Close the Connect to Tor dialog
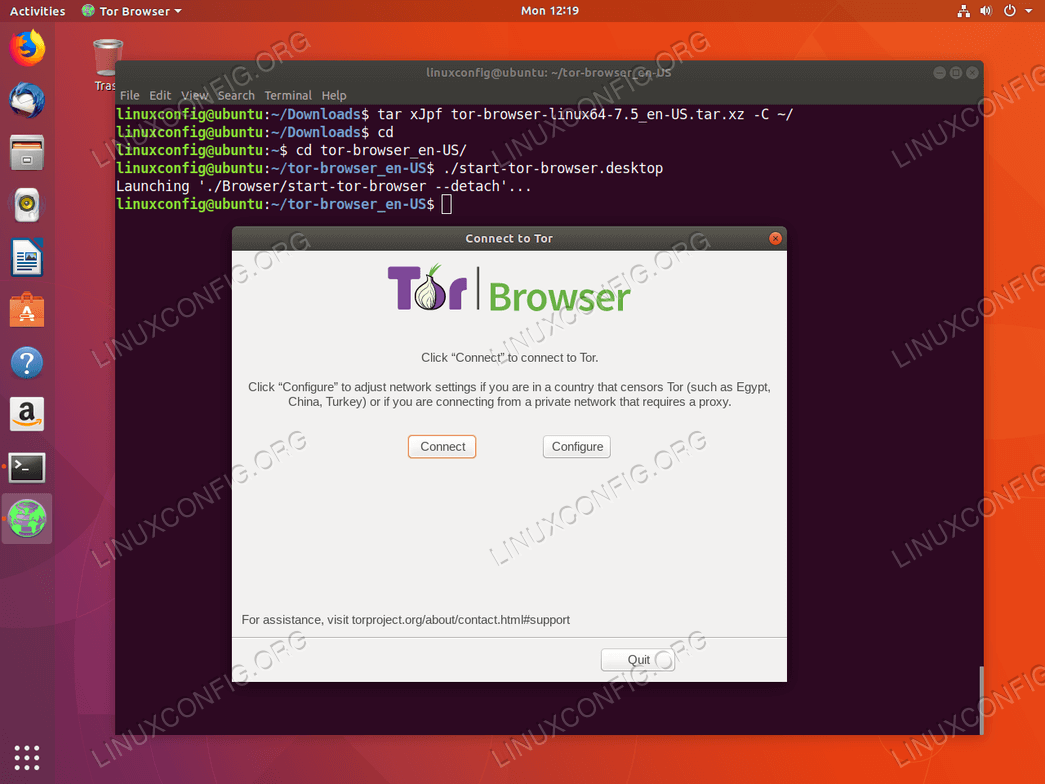The height and width of the screenshot is (784, 1045). [775, 239]
